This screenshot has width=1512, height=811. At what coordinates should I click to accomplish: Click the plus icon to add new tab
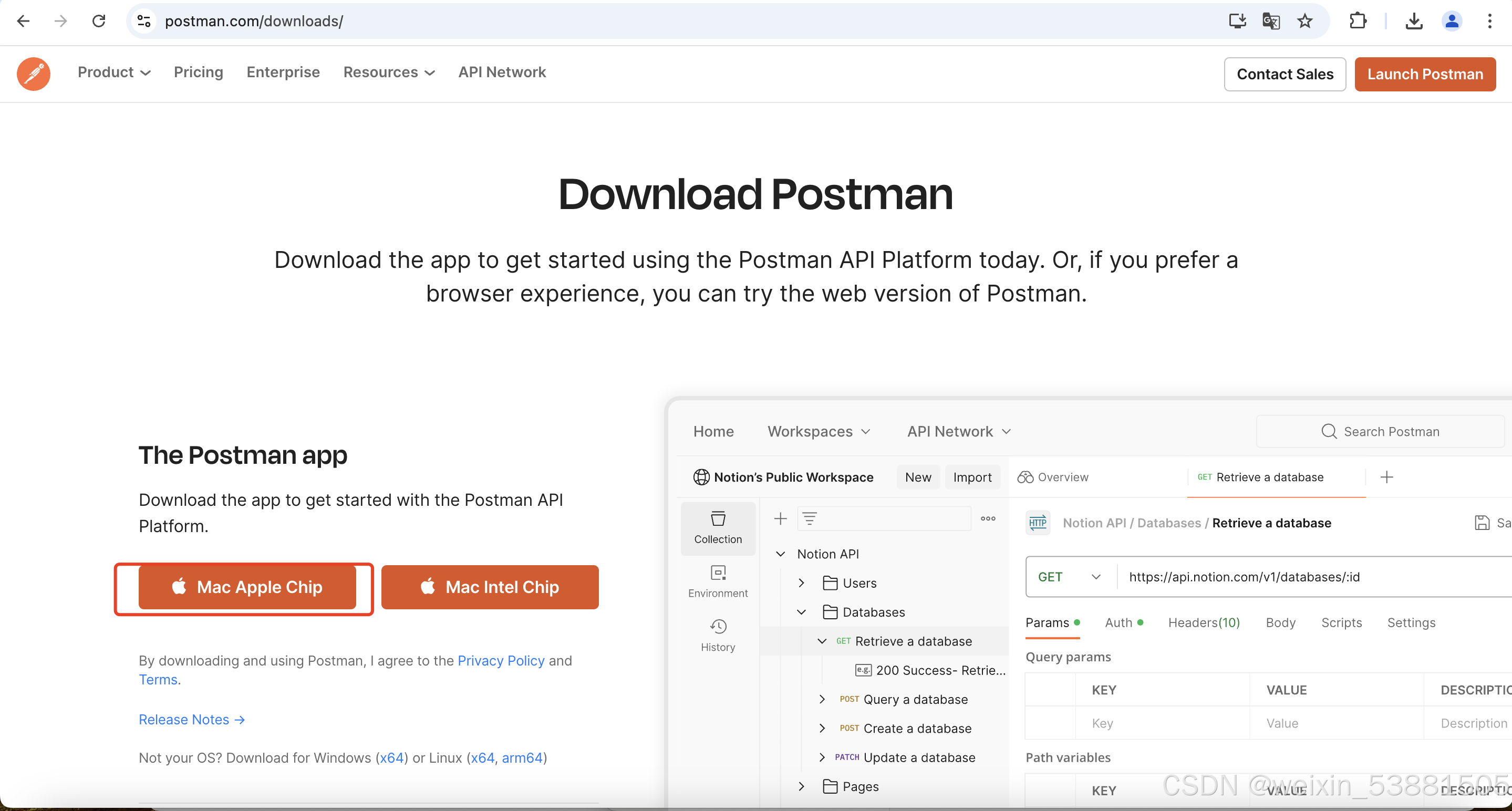click(x=1386, y=477)
